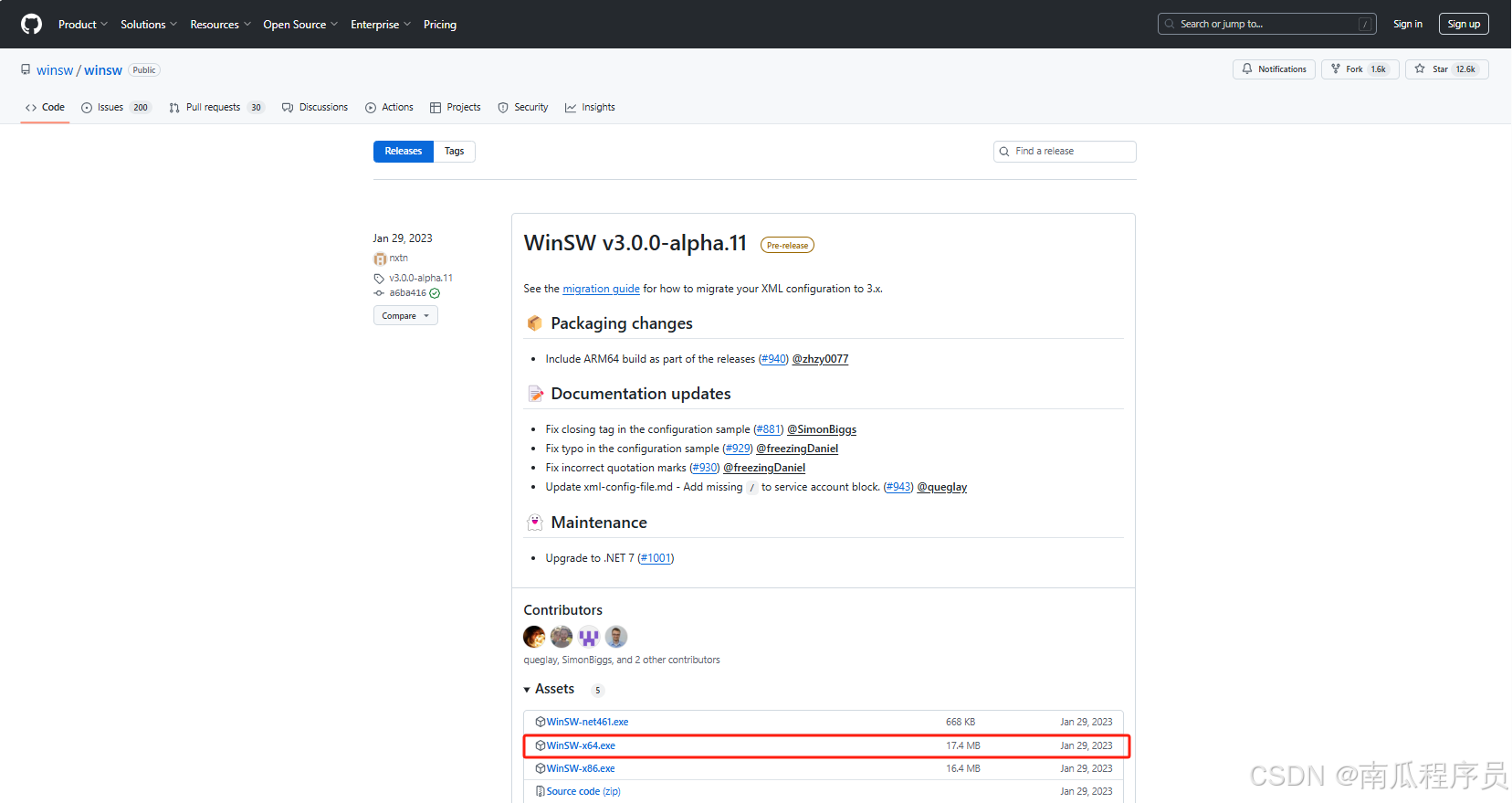The height and width of the screenshot is (803, 1512).
Task: Open the winsw owner link
Action: point(55,70)
